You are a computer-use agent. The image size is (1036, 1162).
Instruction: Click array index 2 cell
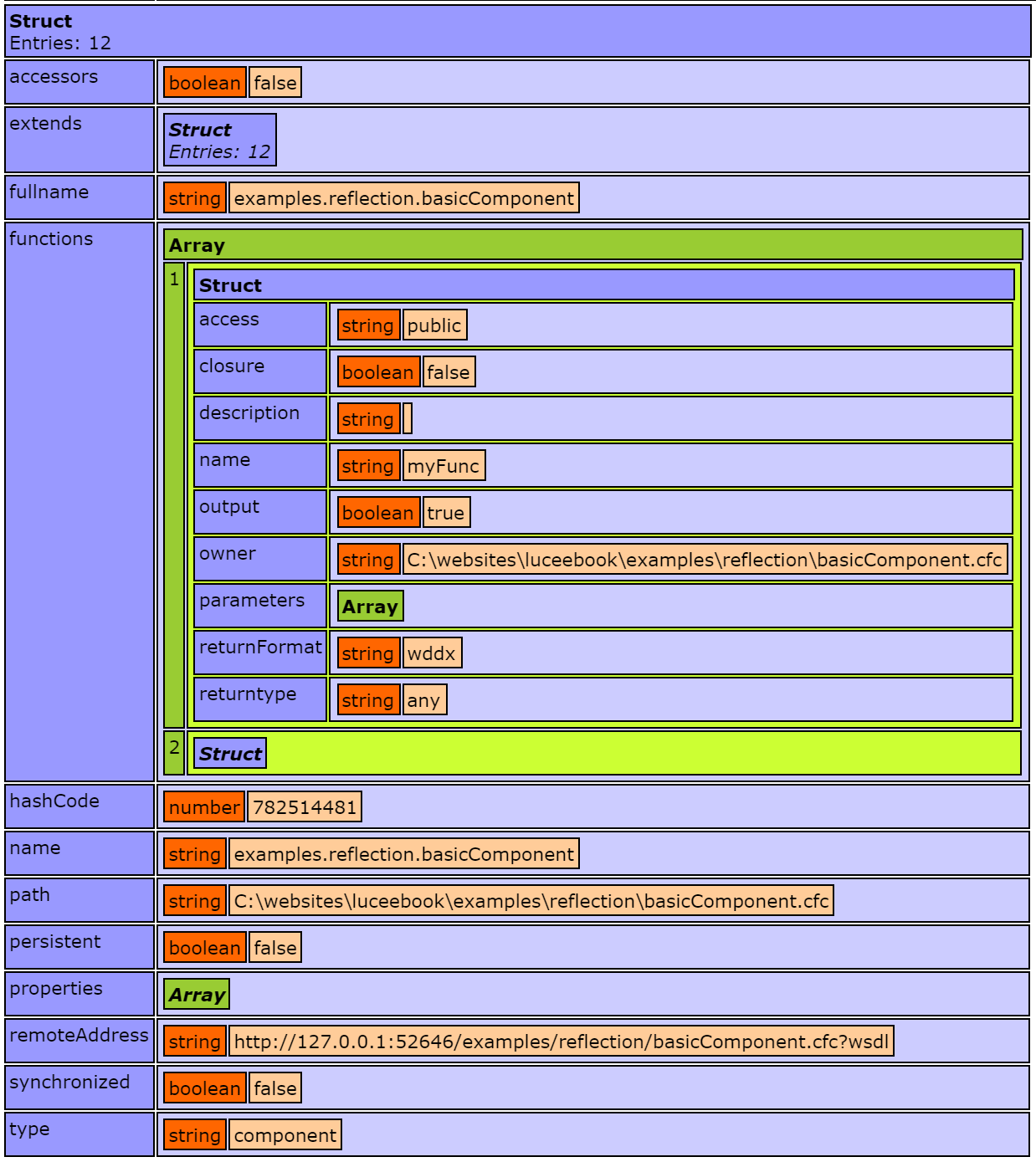tap(174, 753)
